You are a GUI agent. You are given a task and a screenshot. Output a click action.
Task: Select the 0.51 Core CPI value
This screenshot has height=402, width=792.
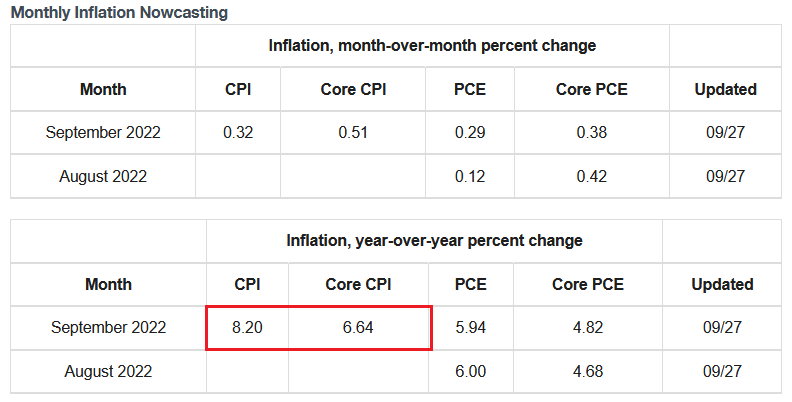click(353, 132)
